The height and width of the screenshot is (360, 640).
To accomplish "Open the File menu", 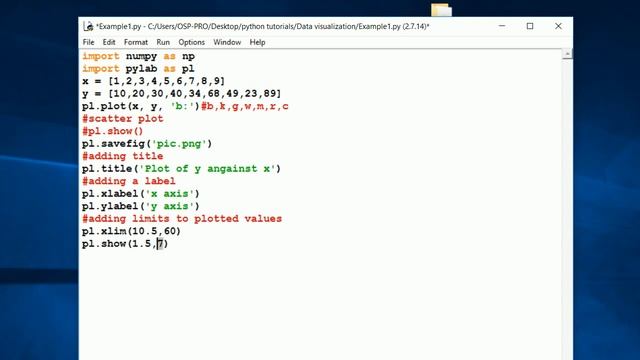I will click(88, 42).
